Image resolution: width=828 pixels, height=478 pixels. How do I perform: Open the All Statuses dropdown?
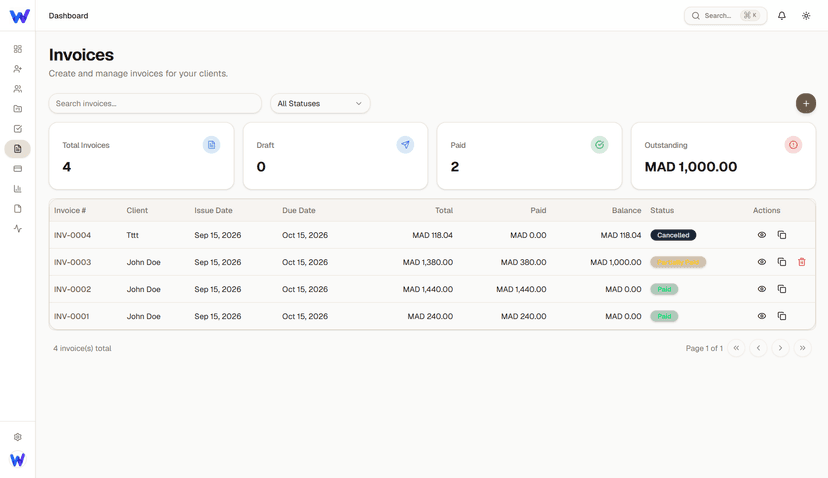[x=320, y=104]
